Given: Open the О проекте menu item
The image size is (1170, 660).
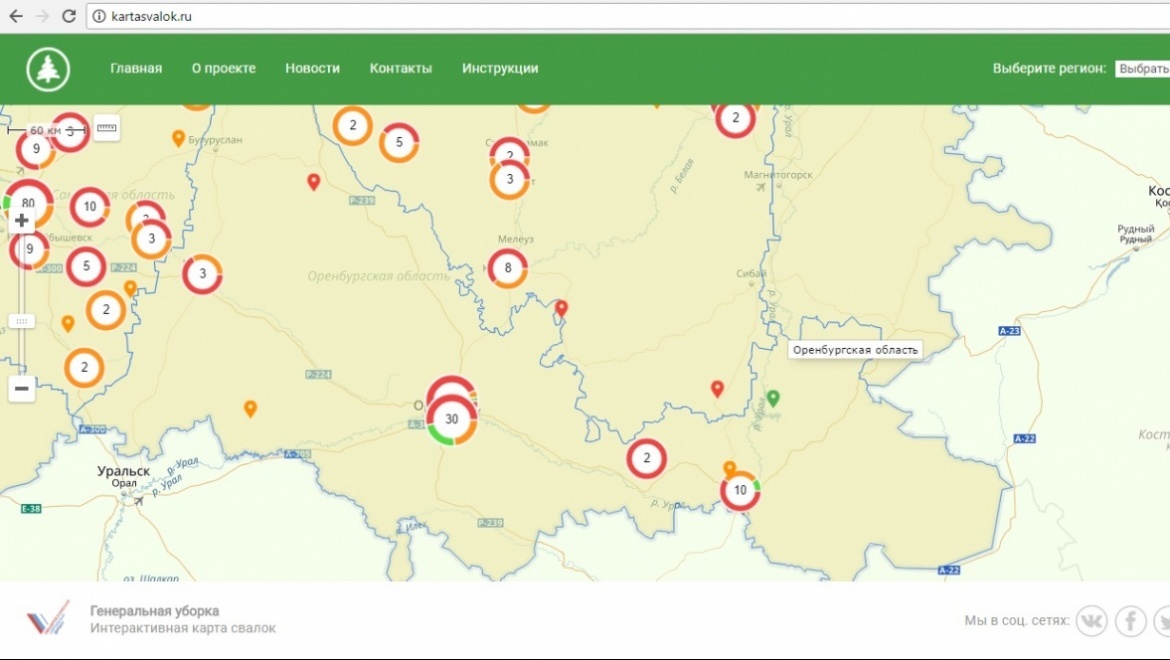Looking at the screenshot, I should click(224, 69).
